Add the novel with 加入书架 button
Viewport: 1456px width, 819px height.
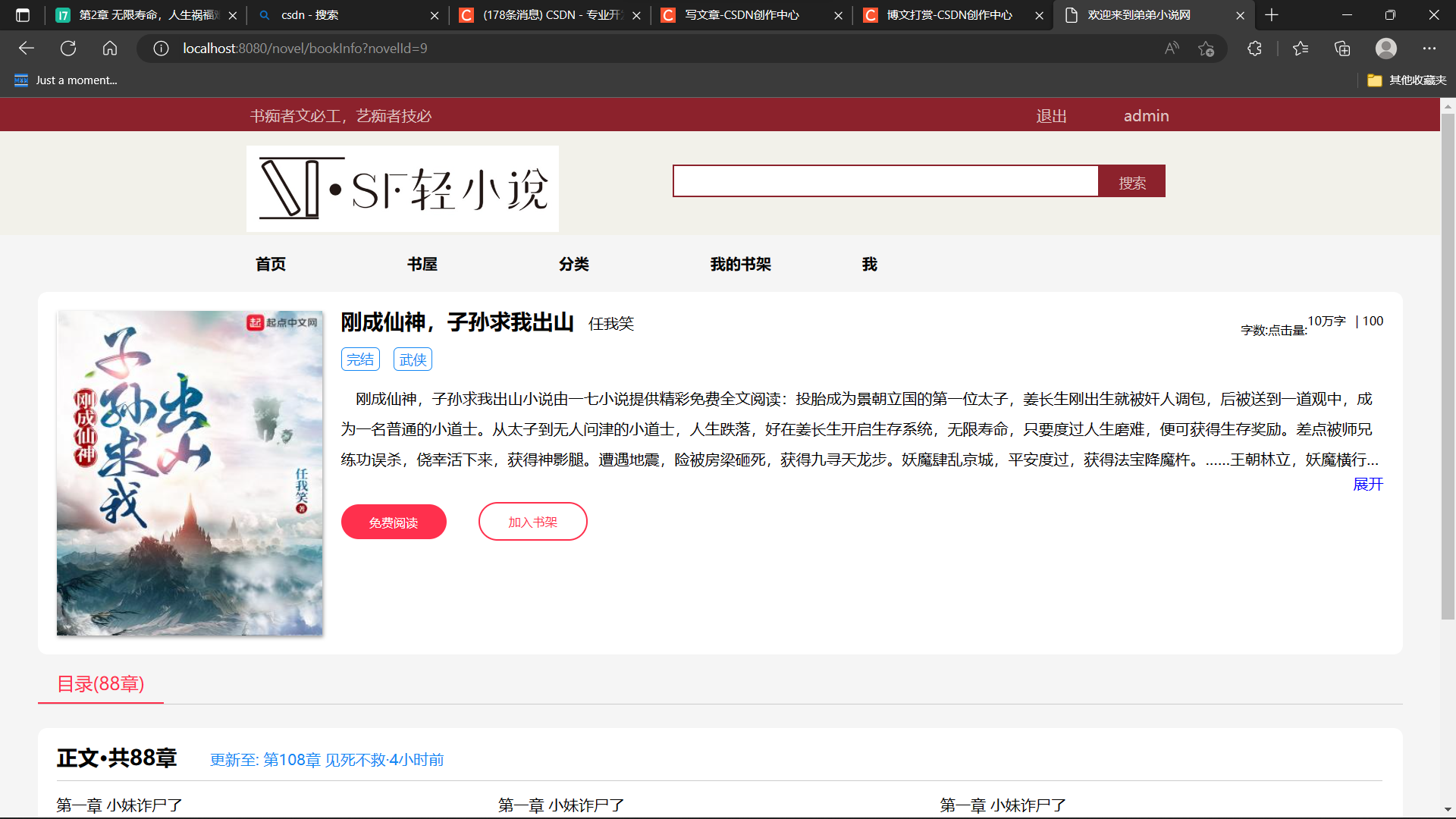[x=532, y=522]
